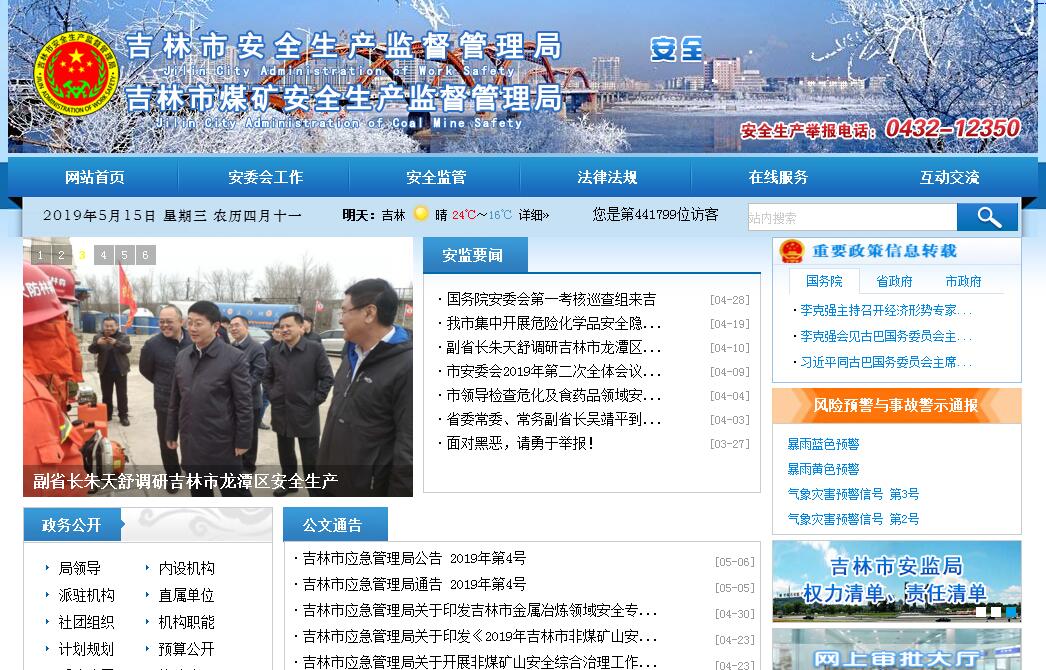Switch to the 市政府 tab

click(963, 281)
